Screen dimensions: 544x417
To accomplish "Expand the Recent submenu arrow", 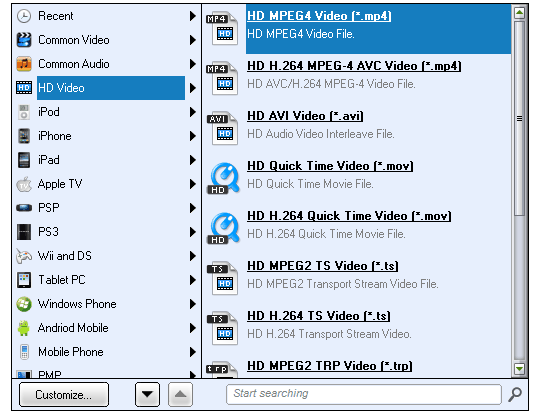I will (193, 16).
